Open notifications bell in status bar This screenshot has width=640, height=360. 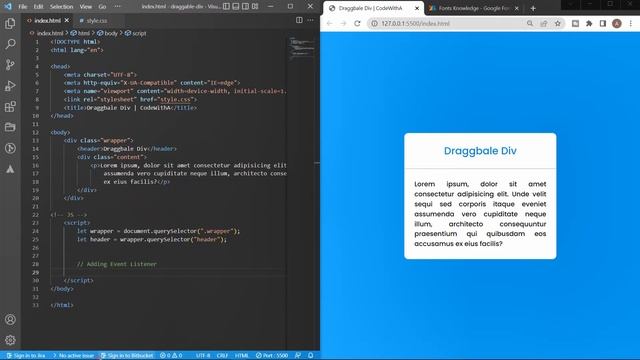pyautogui.click(x=311, y=356)
